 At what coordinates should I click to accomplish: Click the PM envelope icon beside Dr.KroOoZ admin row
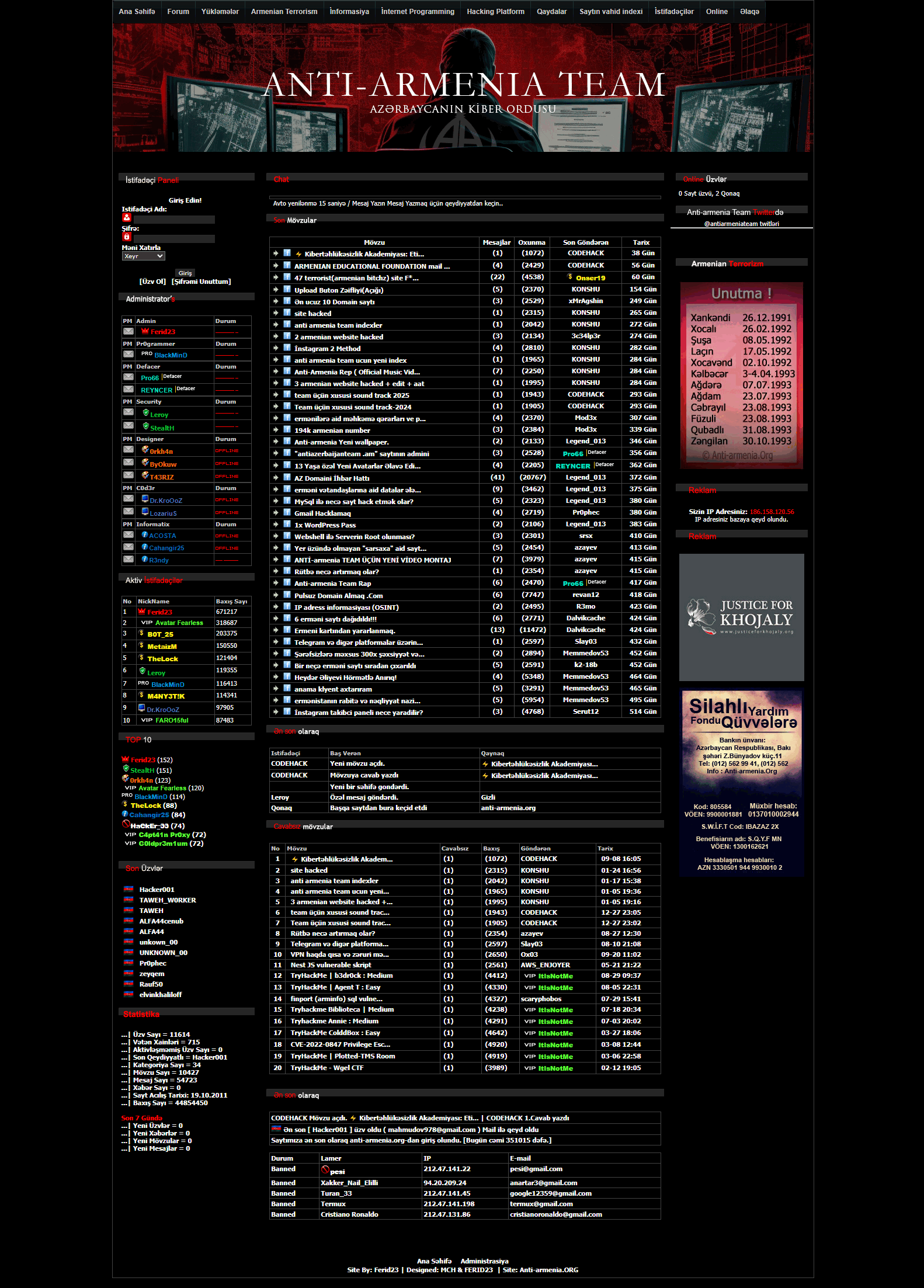tap(128, 498)
